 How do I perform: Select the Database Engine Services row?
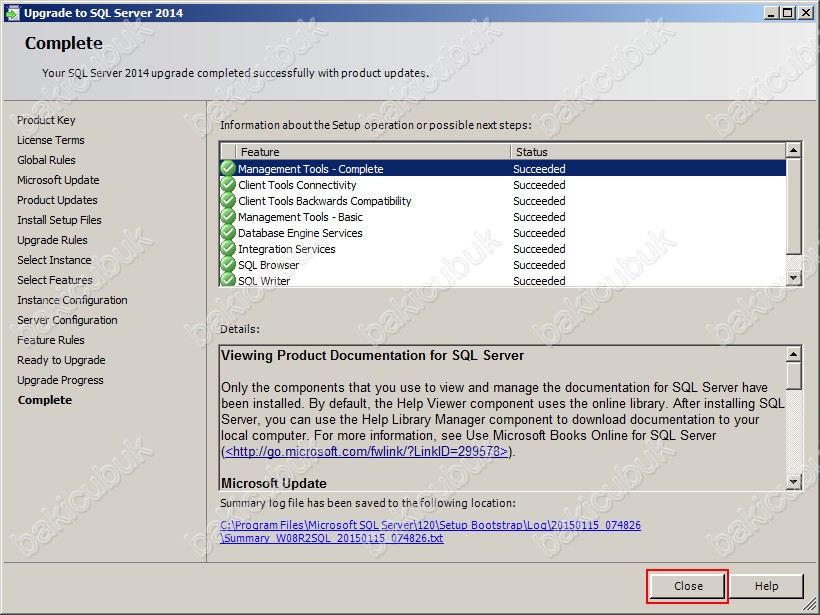coord(503,233)
